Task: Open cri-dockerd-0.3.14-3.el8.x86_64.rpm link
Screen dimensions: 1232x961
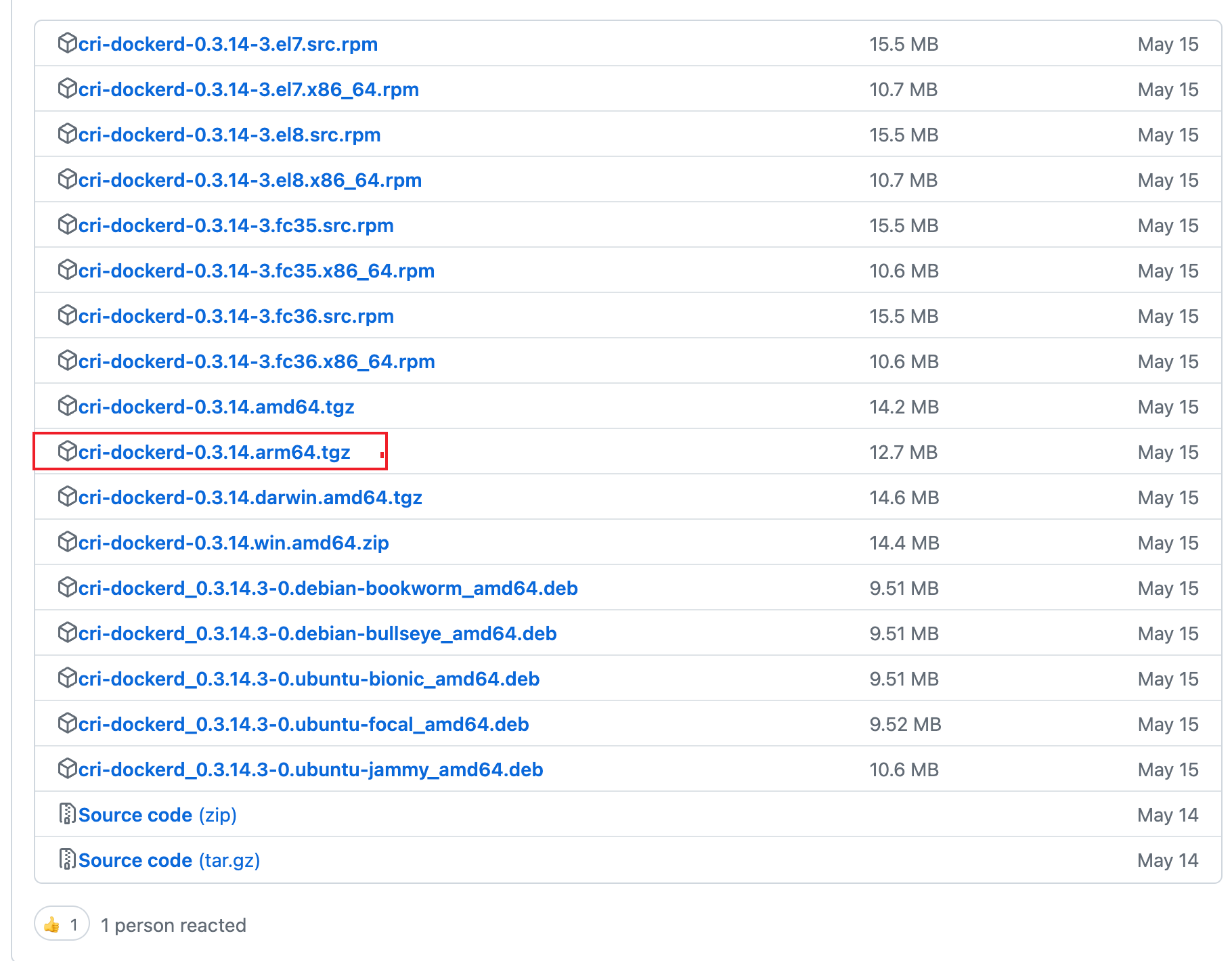Action: click(x=250, y=180)
